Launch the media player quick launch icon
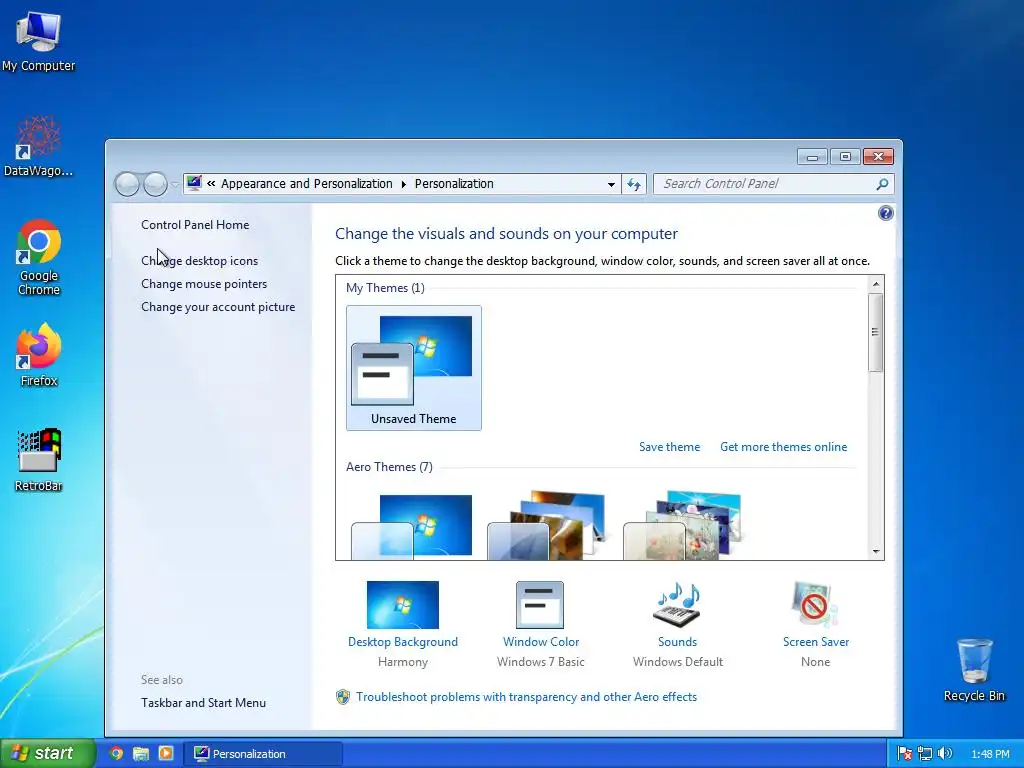This screenshot has height=768, width=1024. pyautogui.click(x=166, y=754)
